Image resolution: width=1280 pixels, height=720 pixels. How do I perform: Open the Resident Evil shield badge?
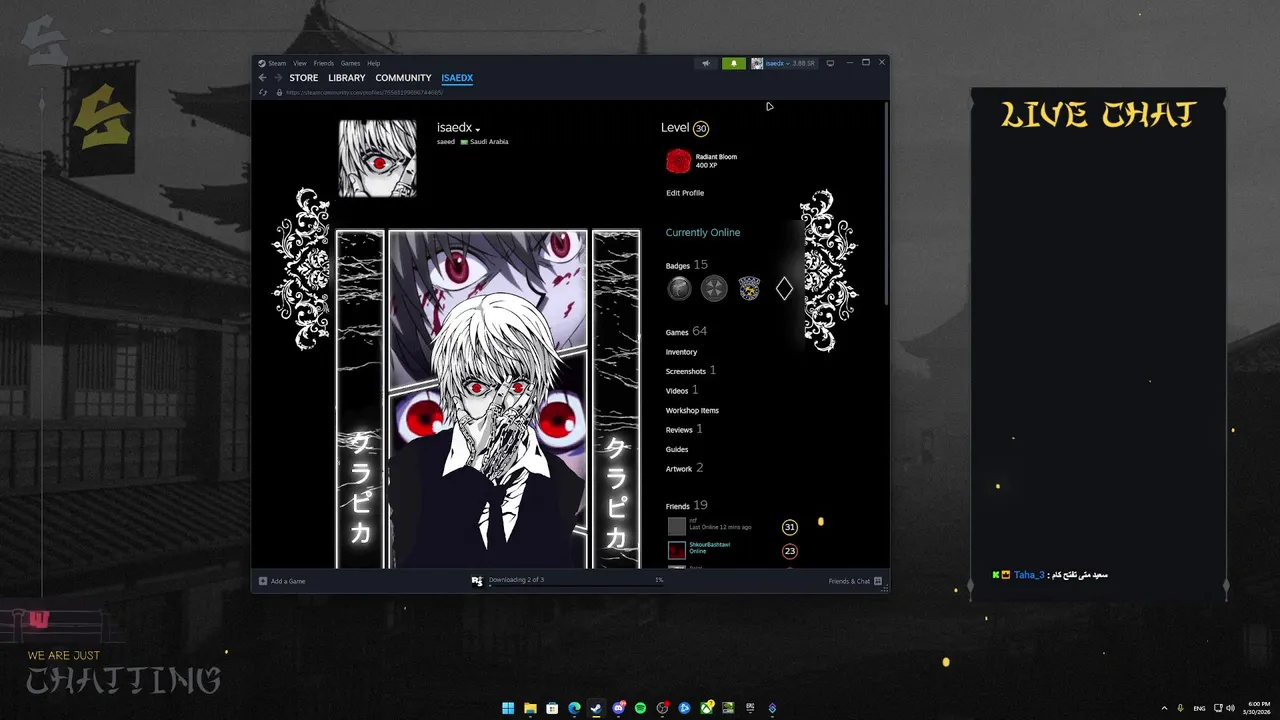coord(749,289)
